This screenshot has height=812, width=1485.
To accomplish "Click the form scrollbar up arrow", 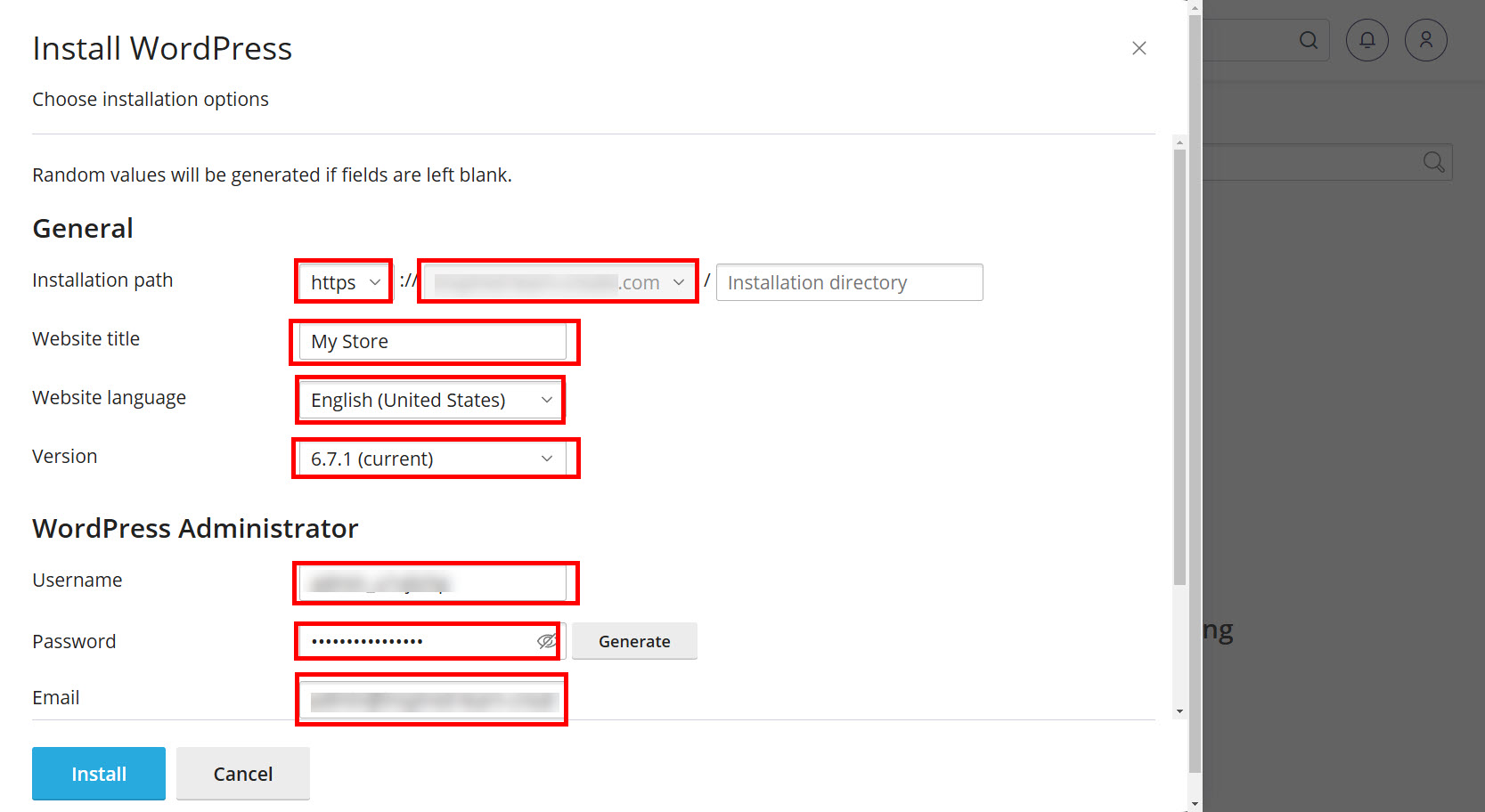I will pos(1179,142).
